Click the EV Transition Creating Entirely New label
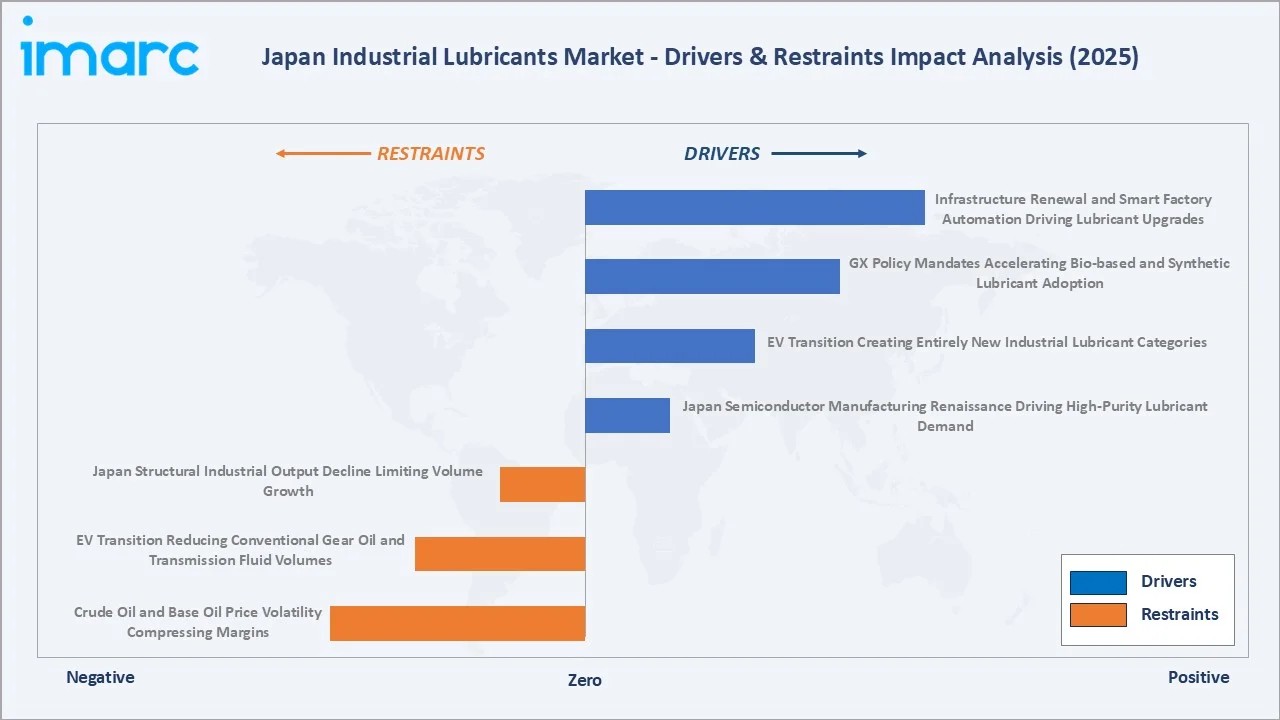 (987, 342)
